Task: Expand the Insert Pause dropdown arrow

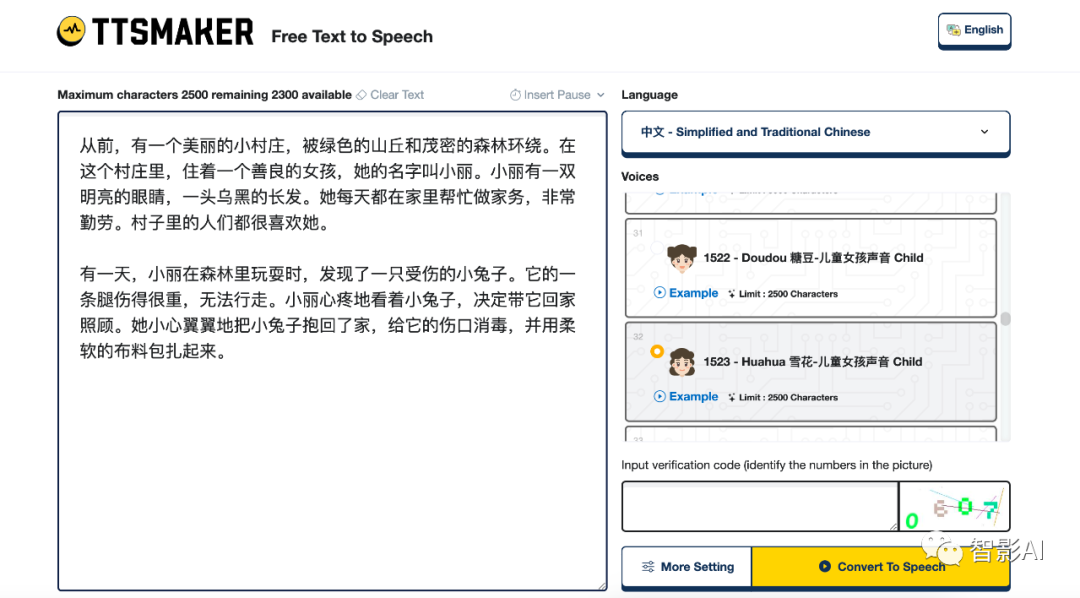Action: pyautogui.click(x=601, y=95)
